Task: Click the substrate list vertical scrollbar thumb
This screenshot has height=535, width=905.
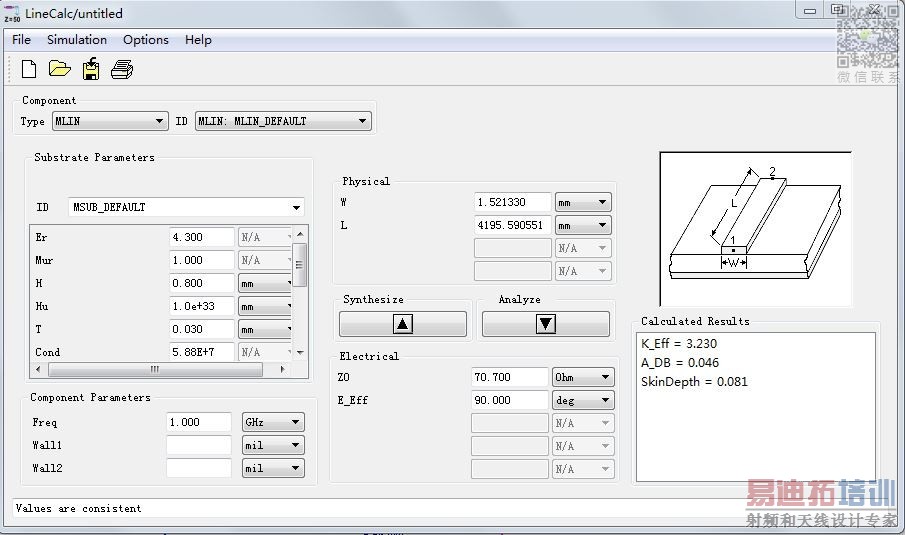Action: pyautogui.click(x=300, y=265)
